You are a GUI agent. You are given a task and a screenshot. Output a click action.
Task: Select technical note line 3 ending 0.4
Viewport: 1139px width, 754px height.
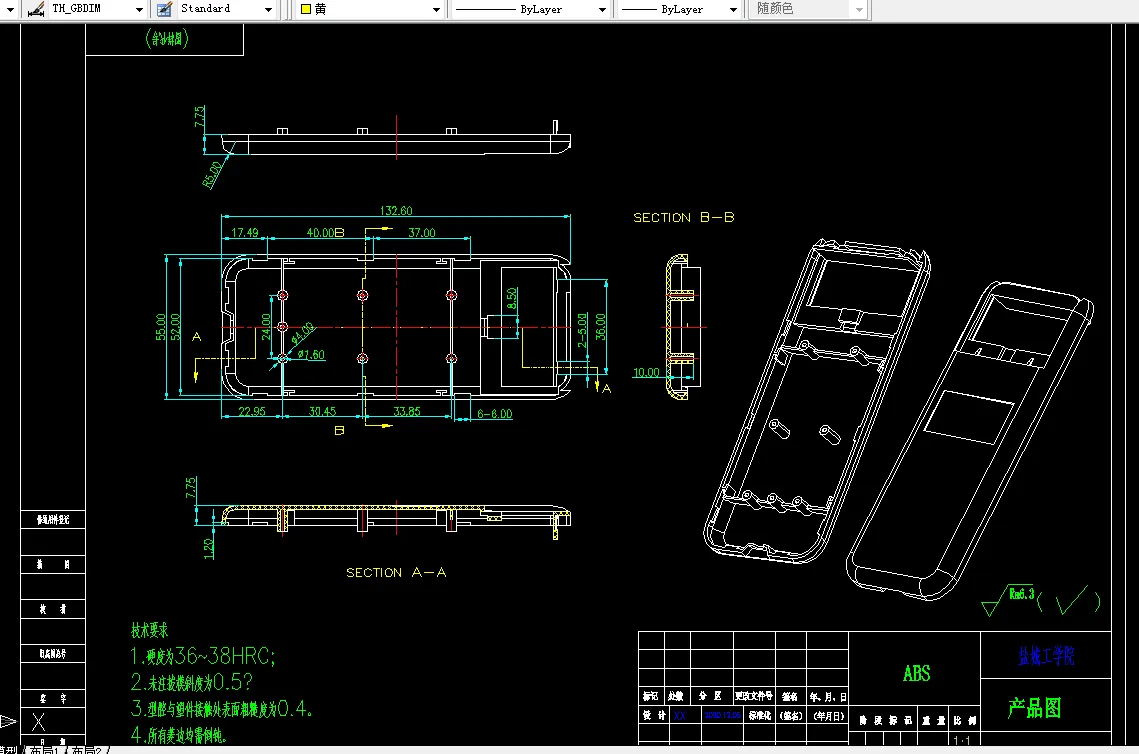[222, 708]
